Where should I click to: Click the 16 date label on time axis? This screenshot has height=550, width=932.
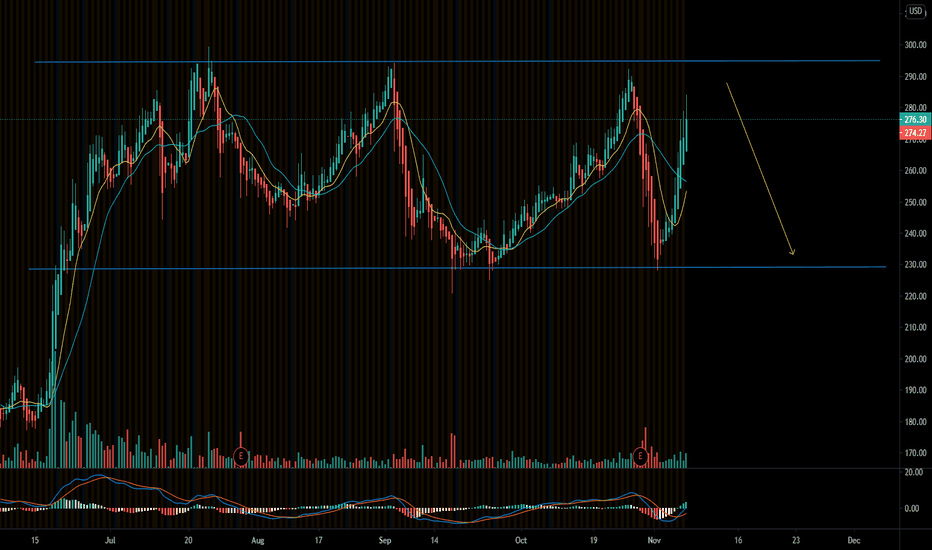point(738,540)
